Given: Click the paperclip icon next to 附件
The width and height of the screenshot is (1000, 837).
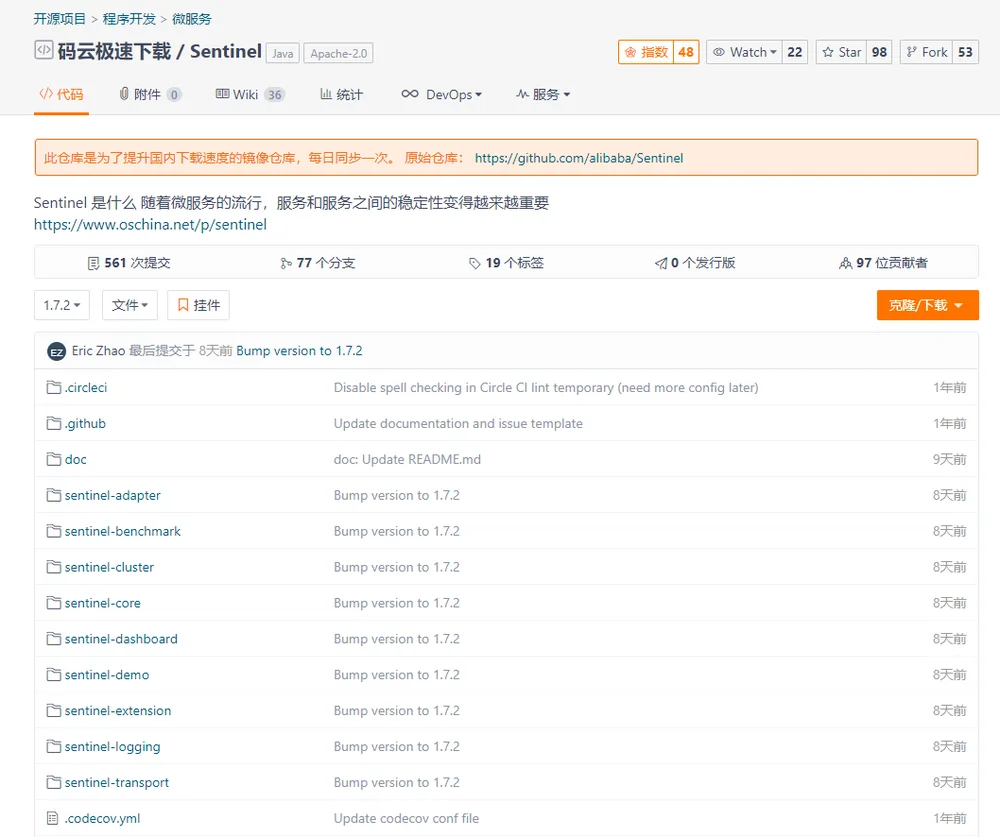Looking at the screenshot, I should pos(124,94).
